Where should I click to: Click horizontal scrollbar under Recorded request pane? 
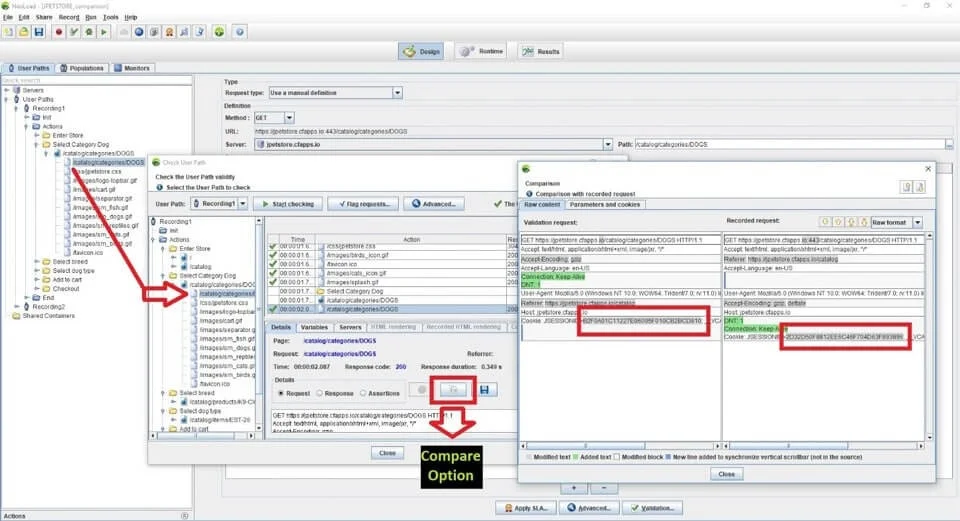pyautogui.click(x=823, y=446)
